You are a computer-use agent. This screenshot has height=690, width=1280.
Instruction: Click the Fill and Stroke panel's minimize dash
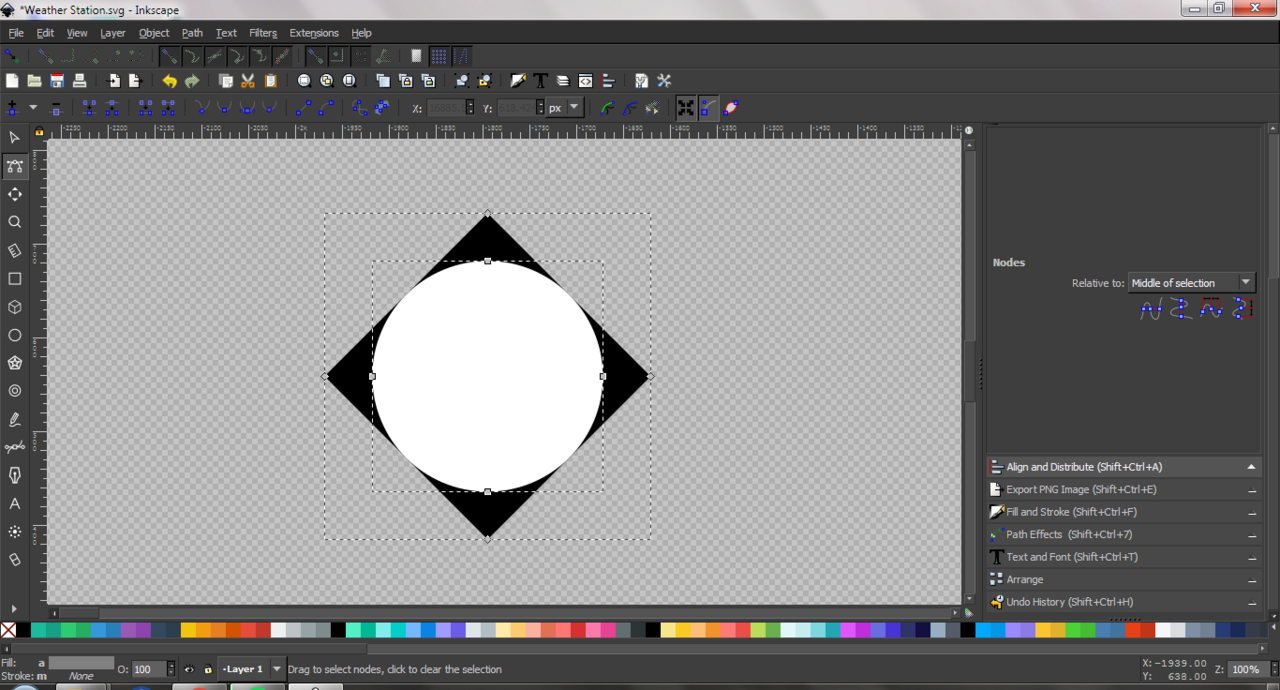(x=1251, y=513)
